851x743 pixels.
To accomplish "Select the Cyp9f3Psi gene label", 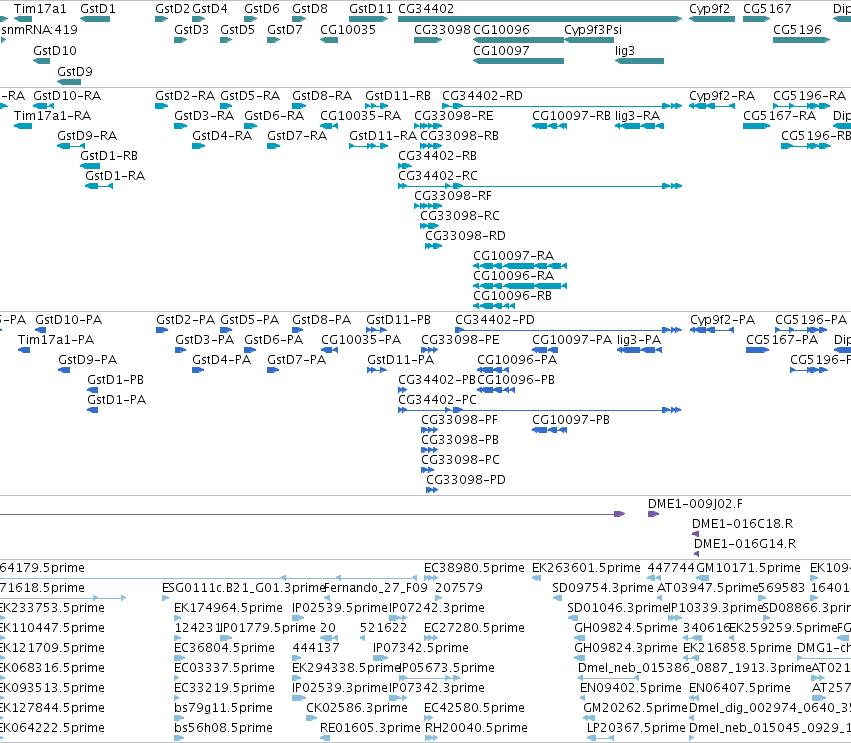I will [x=593, y=29].
